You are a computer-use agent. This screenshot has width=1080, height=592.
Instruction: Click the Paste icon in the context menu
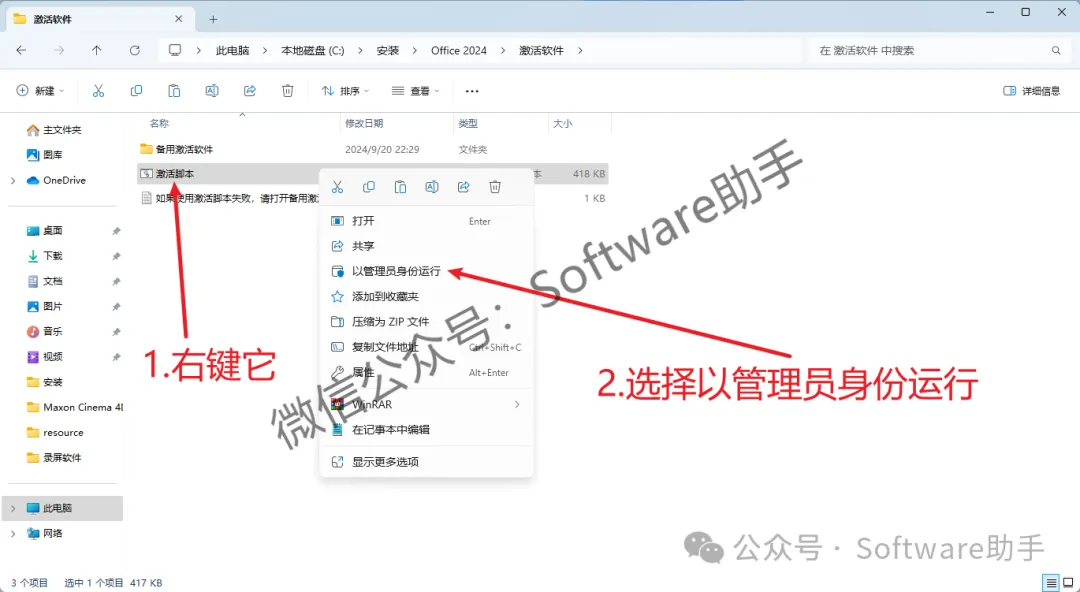click(x=400, y=187)
